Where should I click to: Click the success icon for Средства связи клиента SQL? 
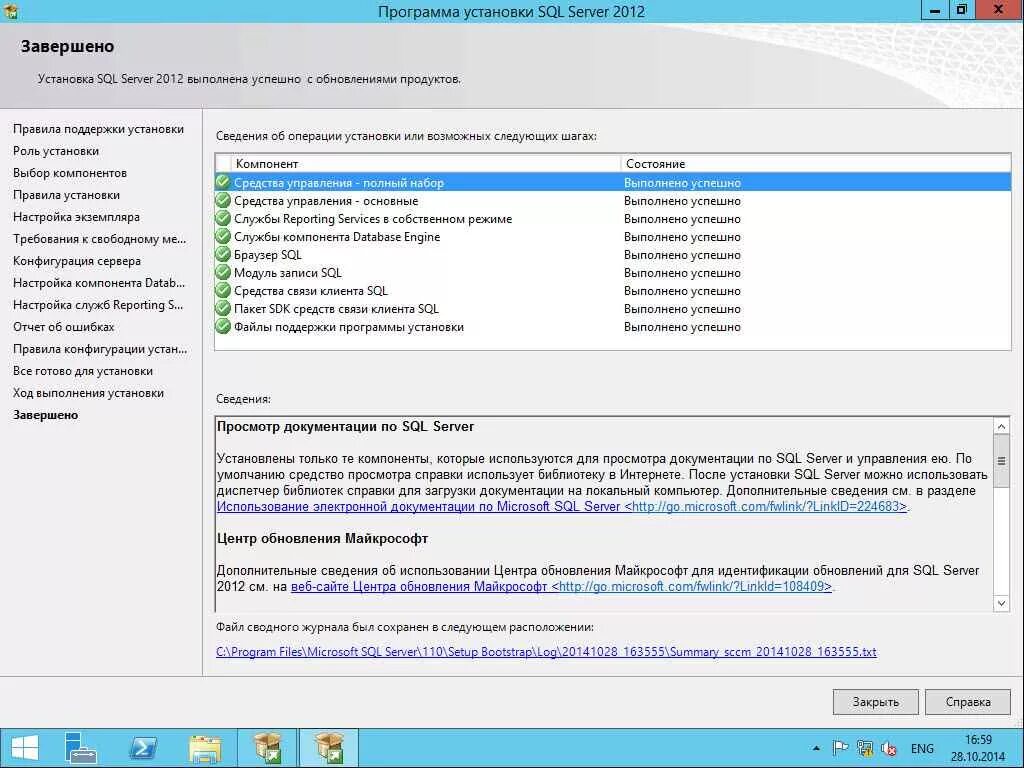(x=223, y=290)
